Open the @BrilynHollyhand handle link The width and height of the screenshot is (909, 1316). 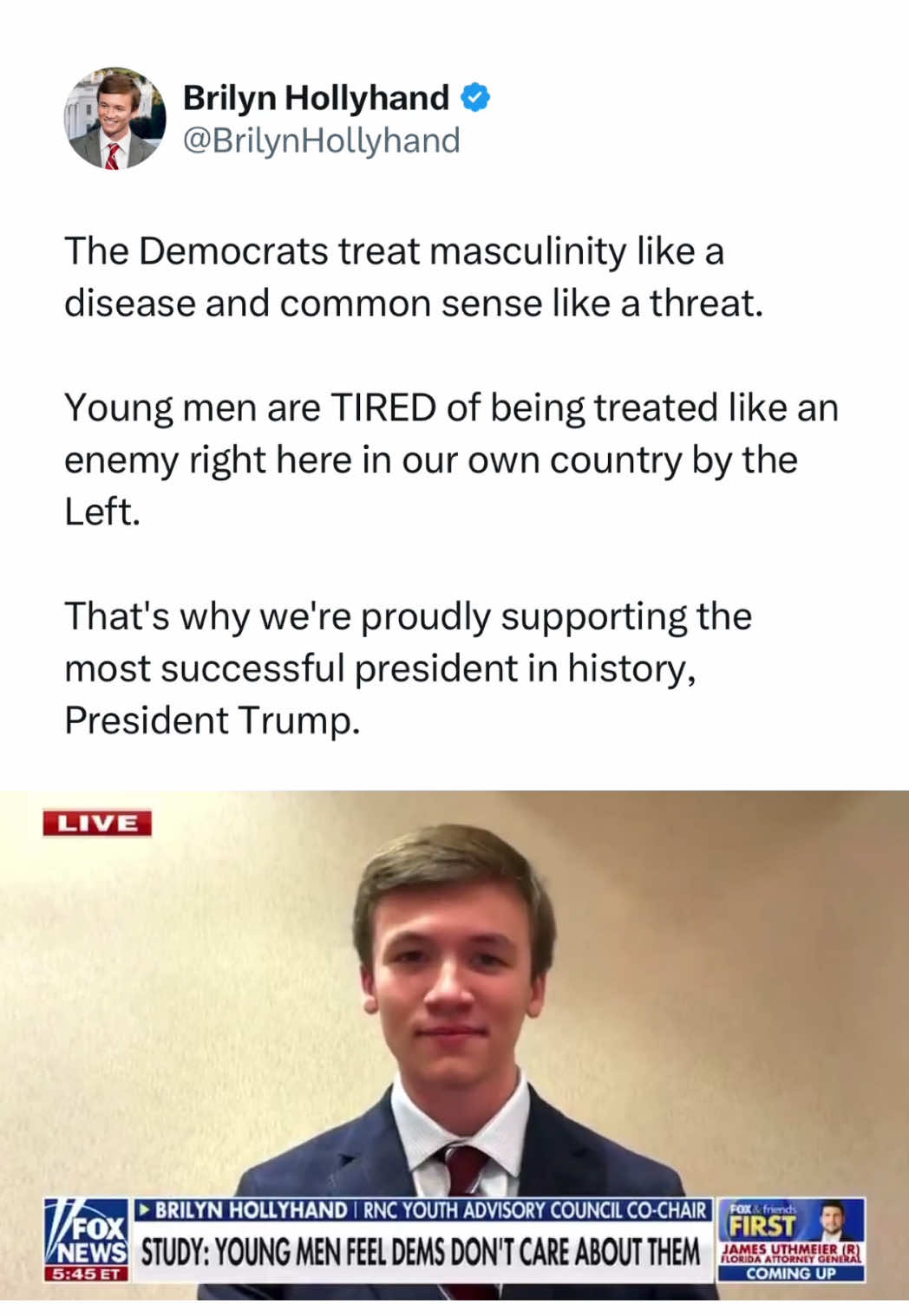click(322, 140)
